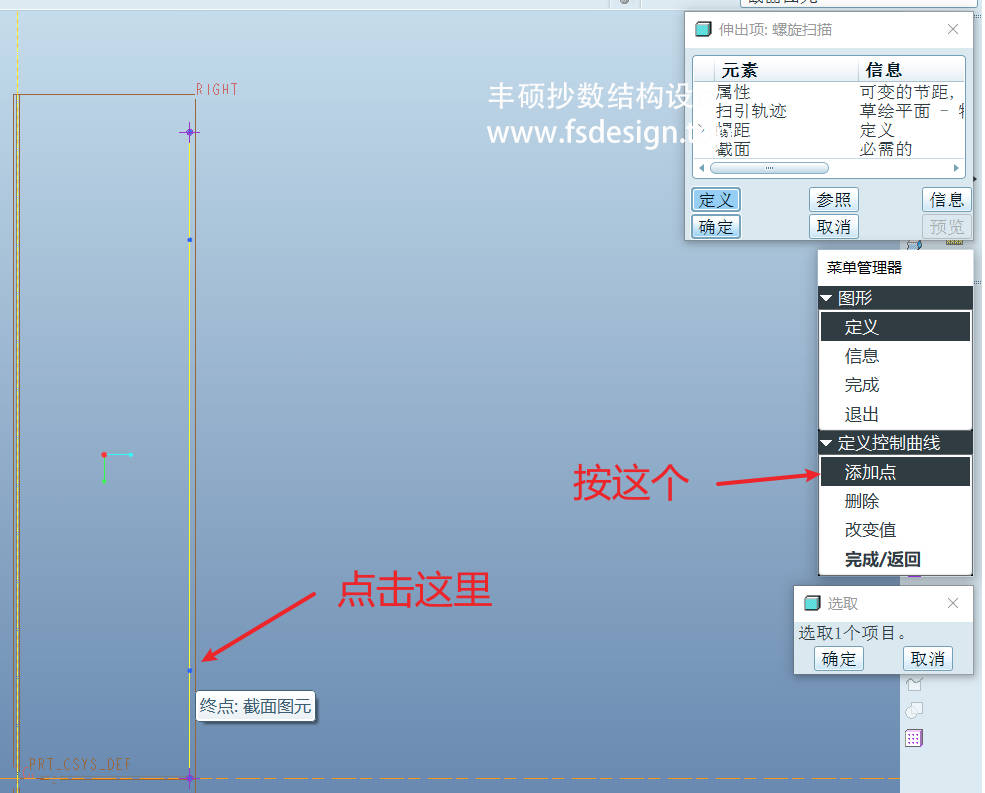Click 确定 in the 选取 dialog

(x=839, y=659)
